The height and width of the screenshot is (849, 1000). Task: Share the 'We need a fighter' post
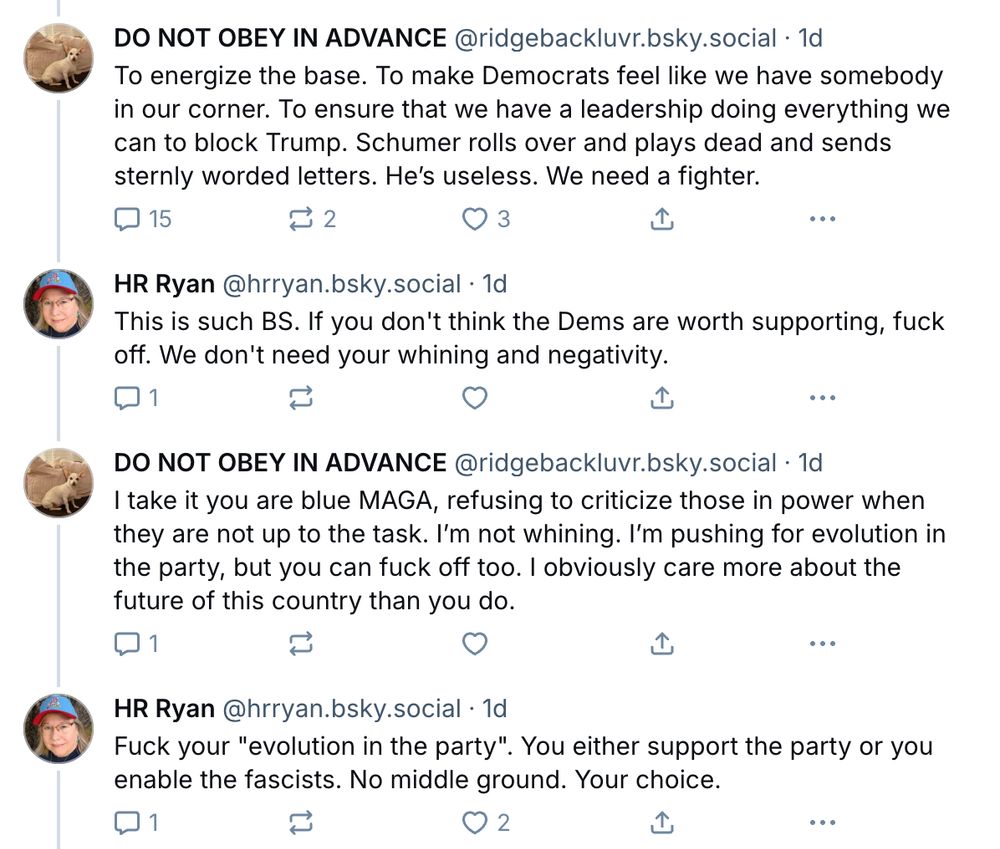(x=661, y=219)
